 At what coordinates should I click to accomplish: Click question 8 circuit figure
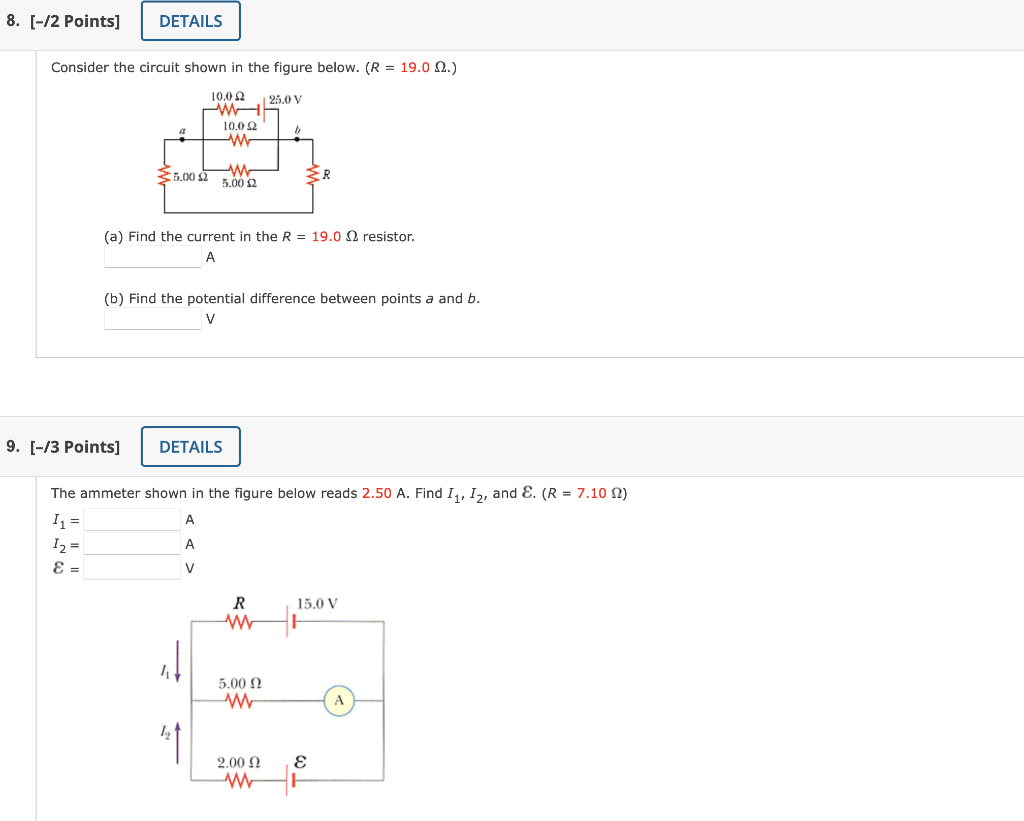click(x=243, y=153)
